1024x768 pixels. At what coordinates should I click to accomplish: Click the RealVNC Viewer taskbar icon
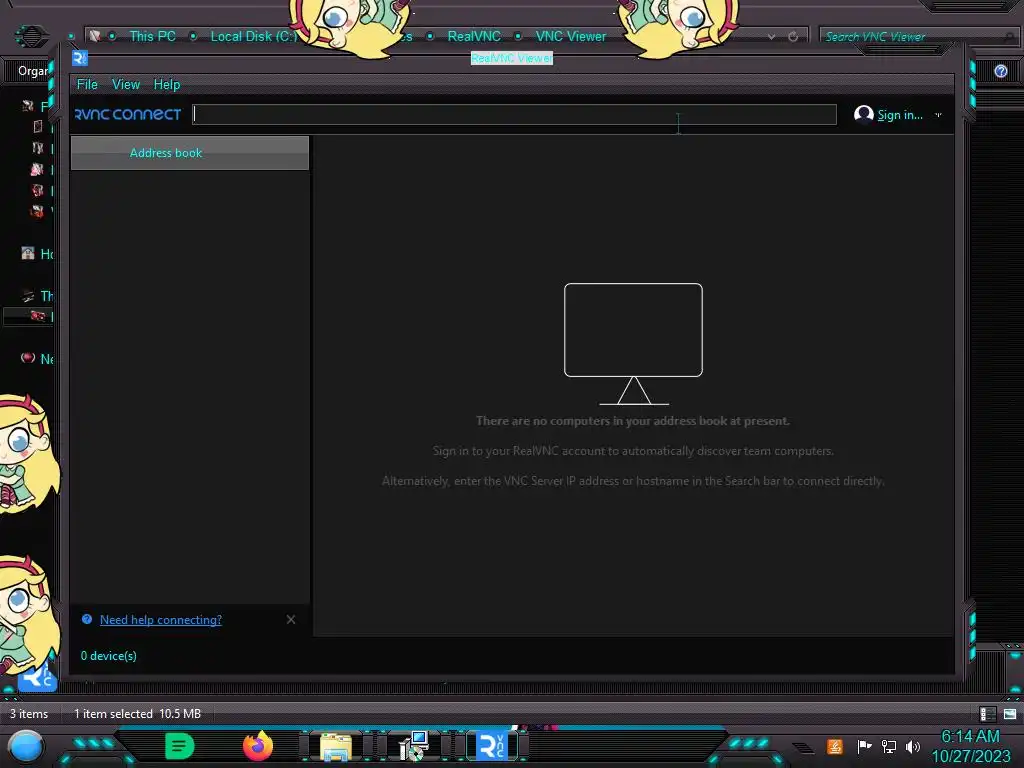pos(492,746)
